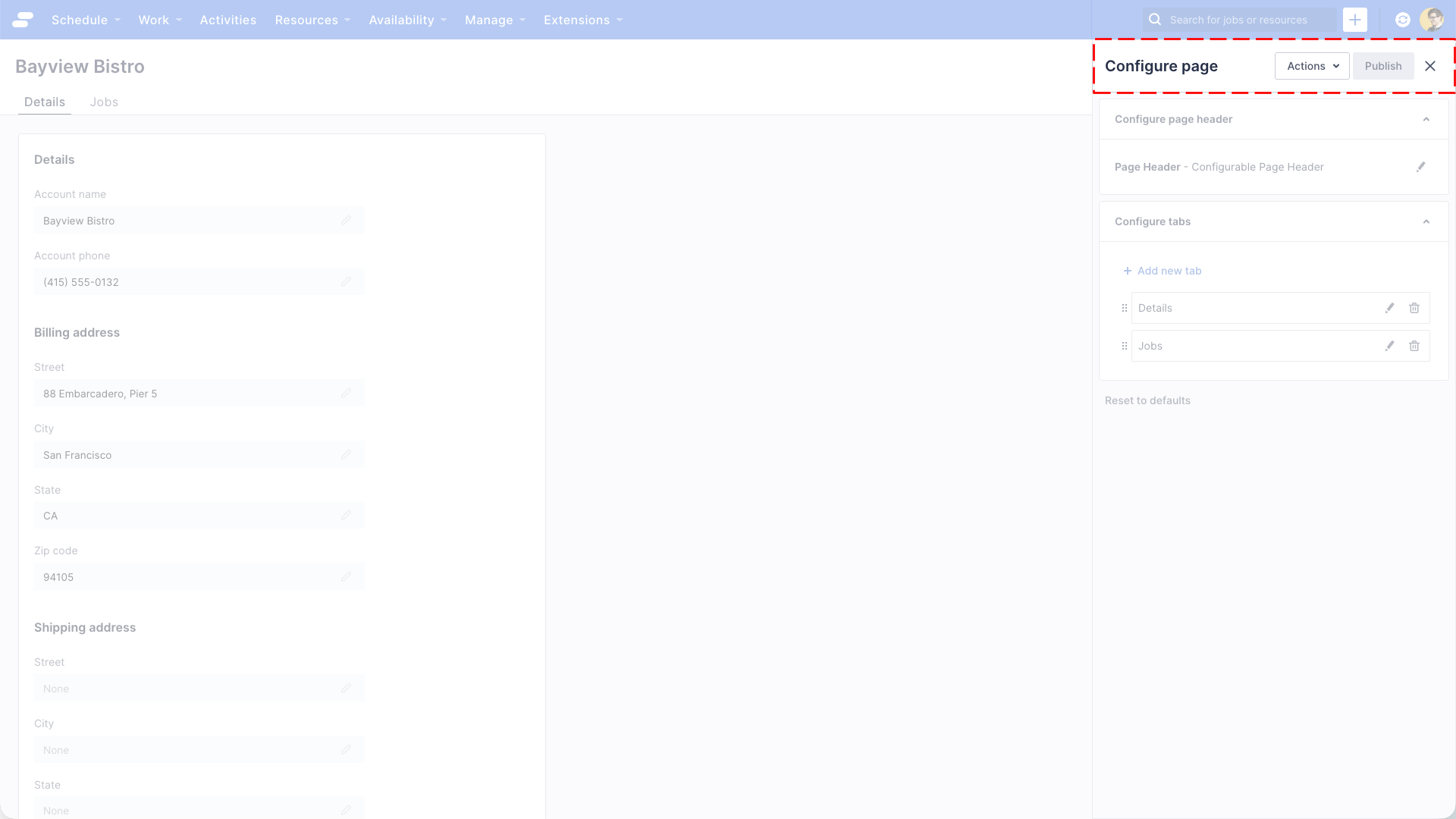Delete the Jobs tab via trash icon
Viewport: 1456px width, 819px height.
[1415, 346]
